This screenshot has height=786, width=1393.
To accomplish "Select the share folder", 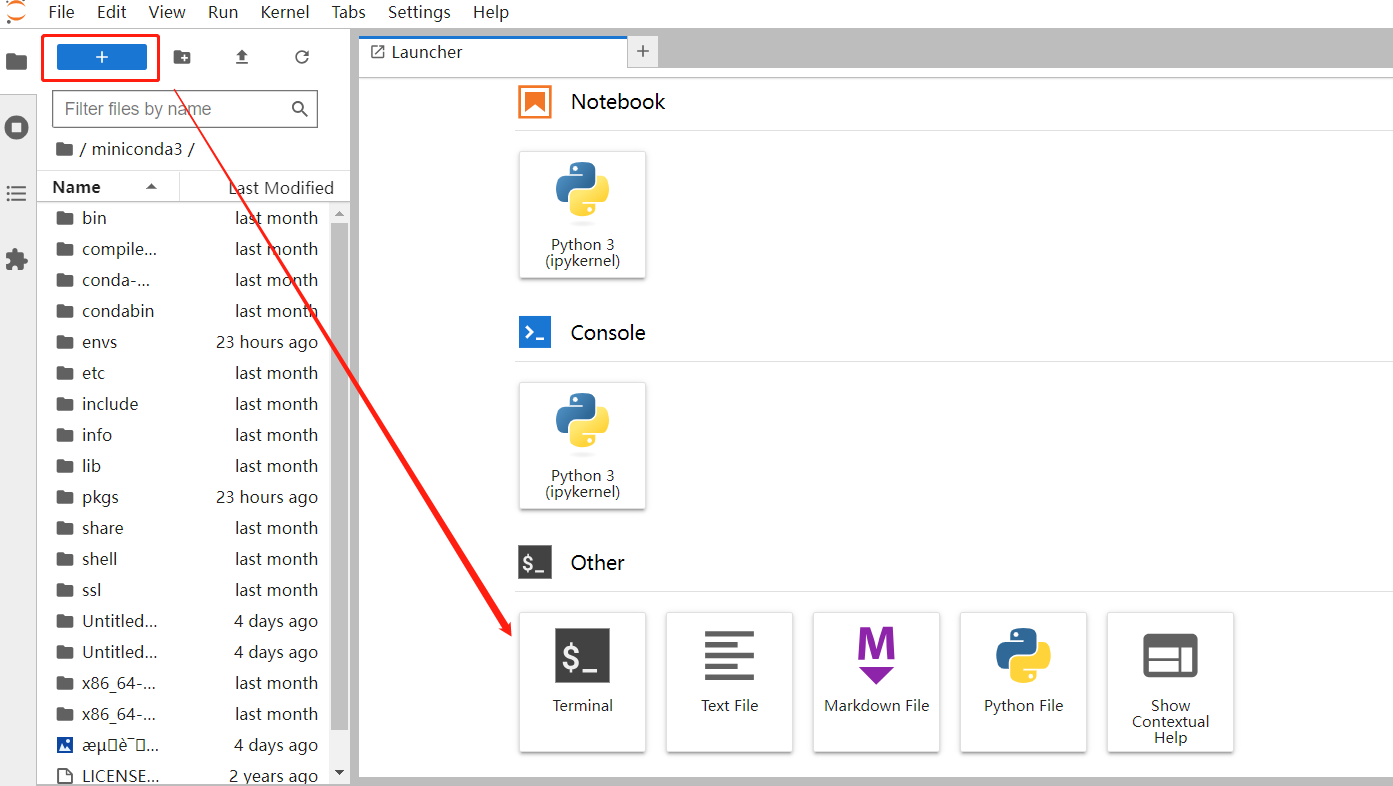I will tap(186, 528).
